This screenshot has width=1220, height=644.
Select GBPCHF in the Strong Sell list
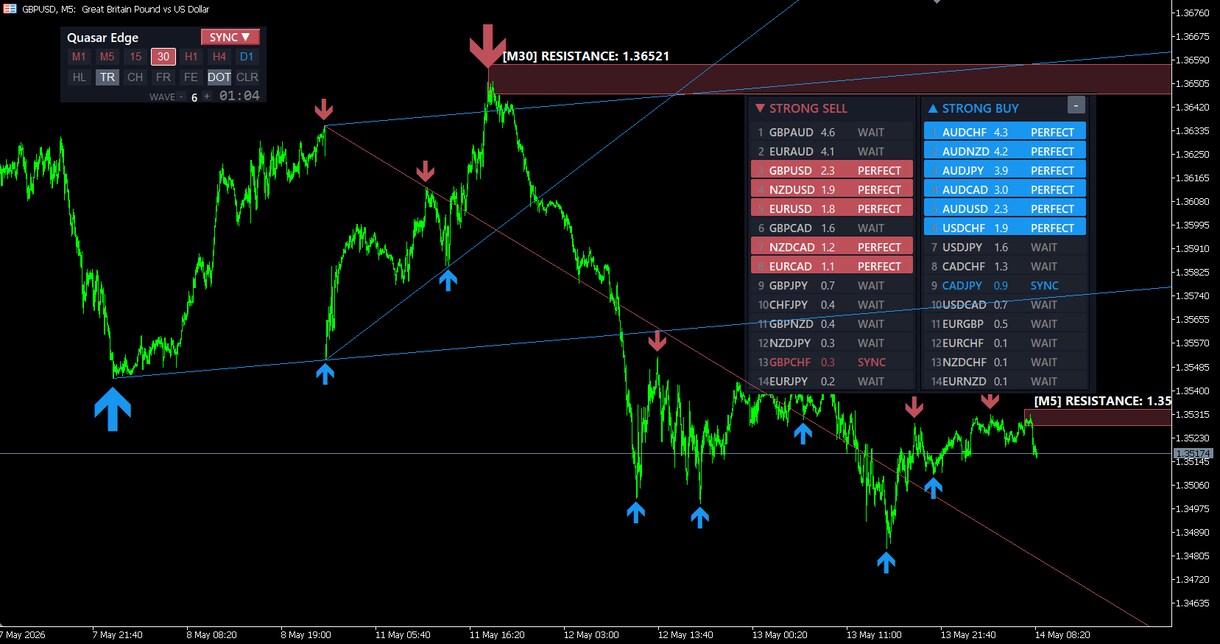pos(832,362)
